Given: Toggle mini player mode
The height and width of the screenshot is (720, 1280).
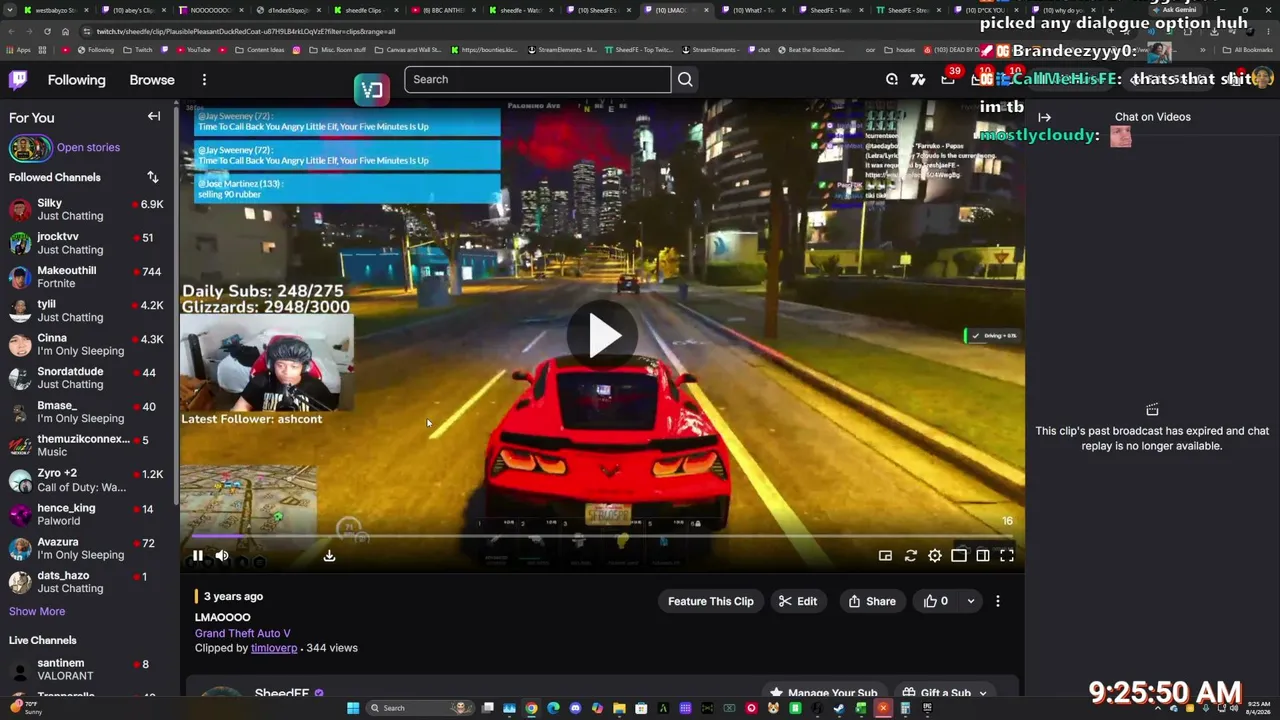Looking at the screenshot, I should (885, 556).
